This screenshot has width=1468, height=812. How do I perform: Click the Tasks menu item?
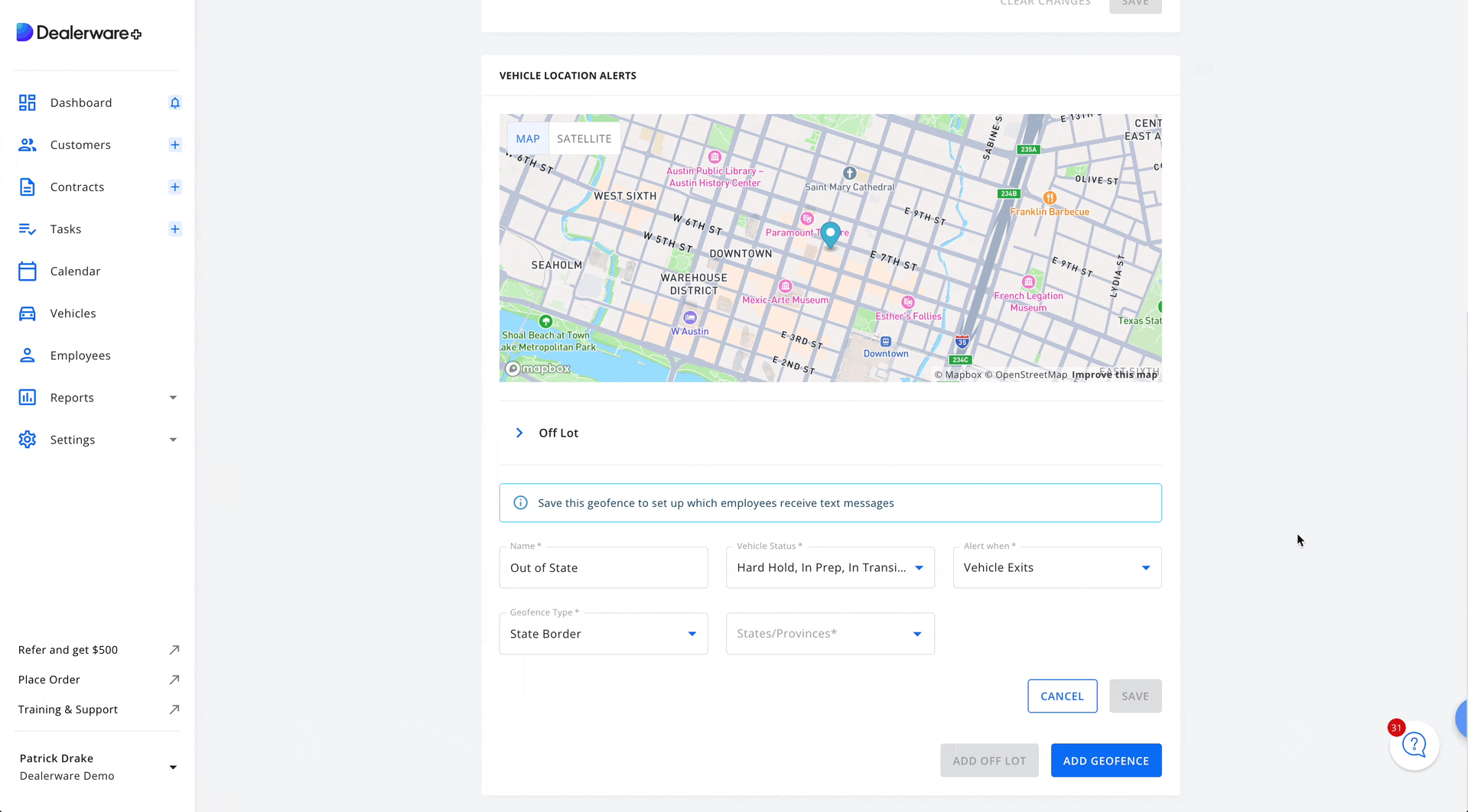click(x=66, y=229)
